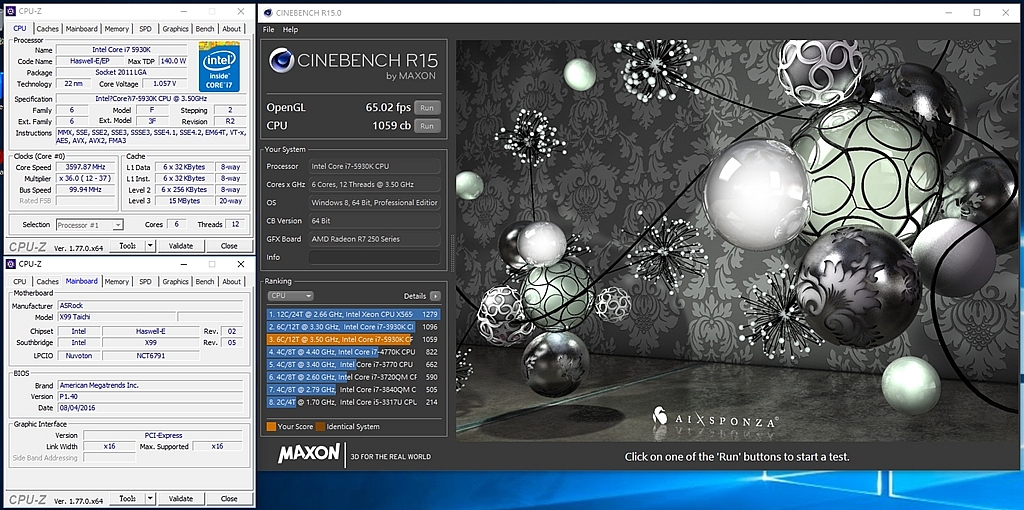Open the Bench tab in top CPU-Z window
Image resolution: width=1024 pixels, height=510 pixels.
point(205,29)
